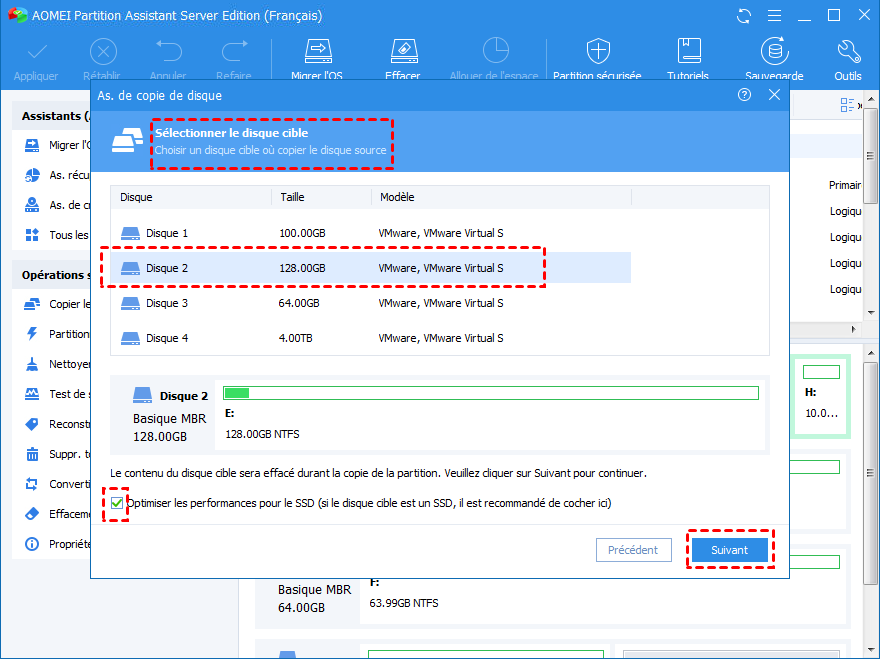Select Suppr. toutes partitions in sidebar
The width and height of the screenshot is (880, 659).
click(x=57, y=454)
